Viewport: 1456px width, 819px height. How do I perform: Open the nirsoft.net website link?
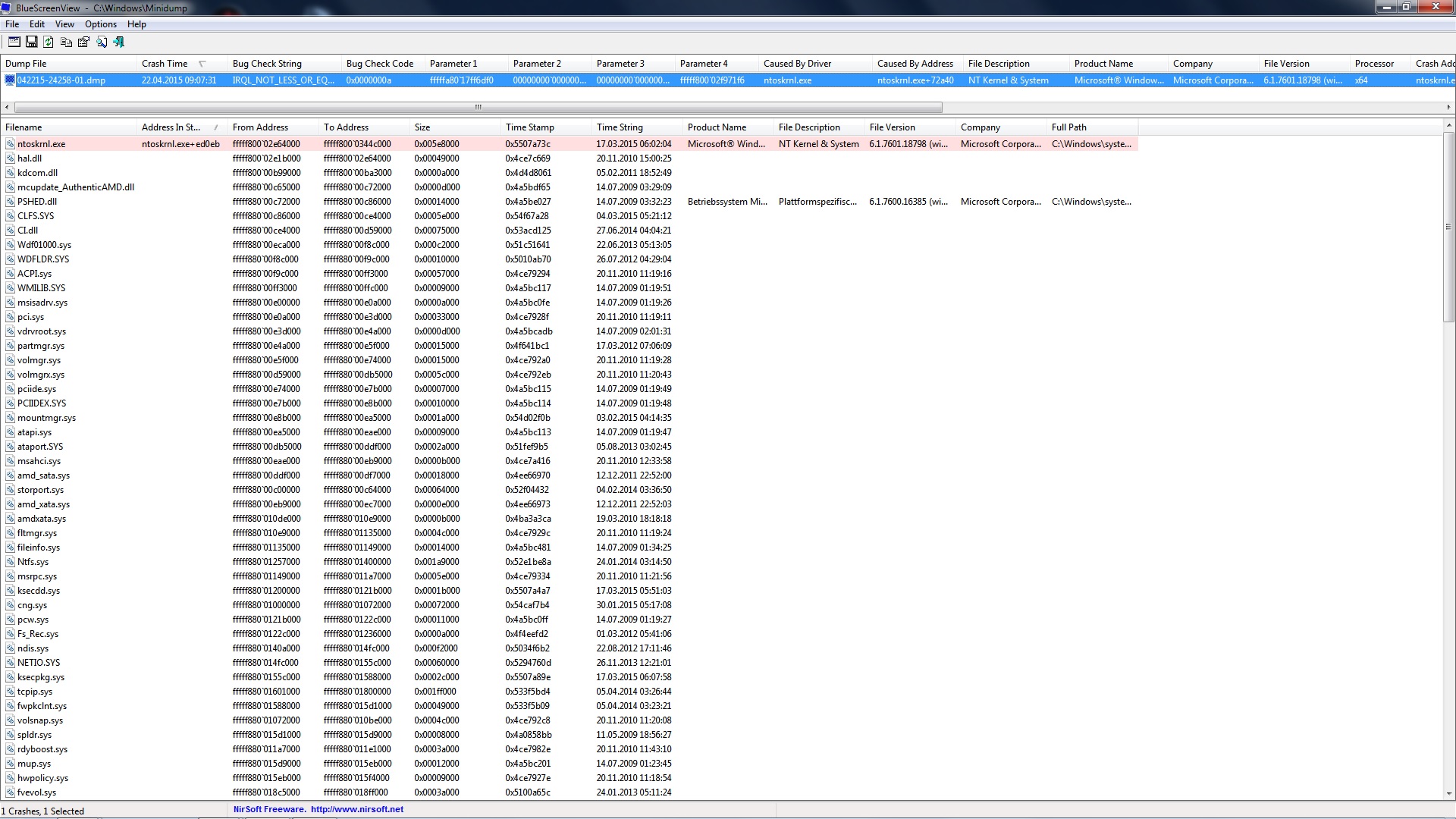[357, 809]
